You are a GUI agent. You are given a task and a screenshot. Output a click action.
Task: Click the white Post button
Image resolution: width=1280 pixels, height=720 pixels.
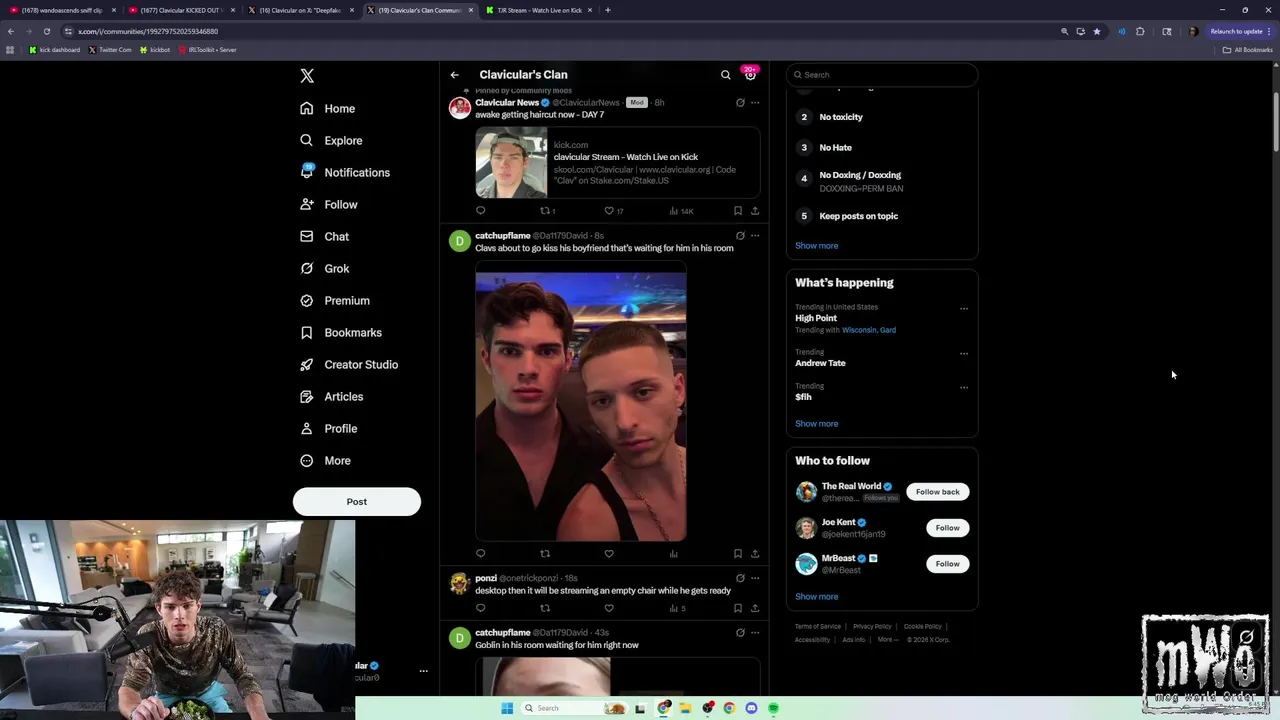click(357, 501)
